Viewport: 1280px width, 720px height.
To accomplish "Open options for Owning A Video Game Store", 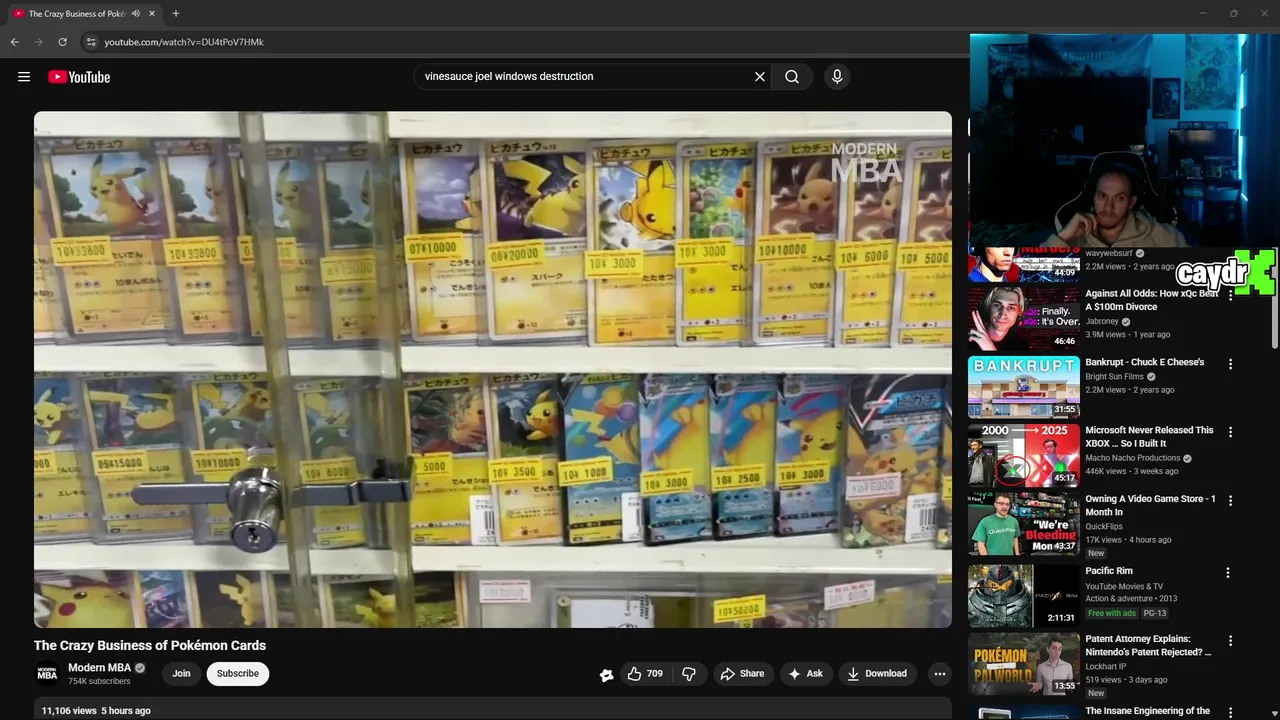I will pyautogui.click(x=1231, y=501).
